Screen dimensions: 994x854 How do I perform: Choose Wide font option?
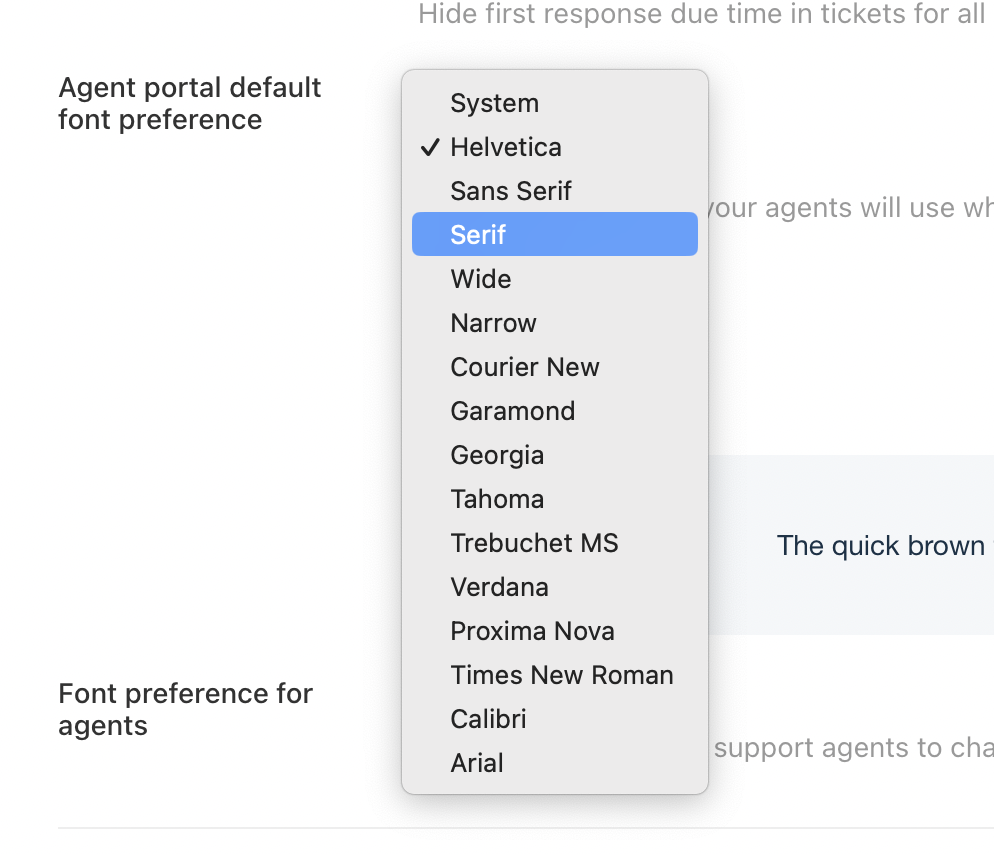[481, 279]
